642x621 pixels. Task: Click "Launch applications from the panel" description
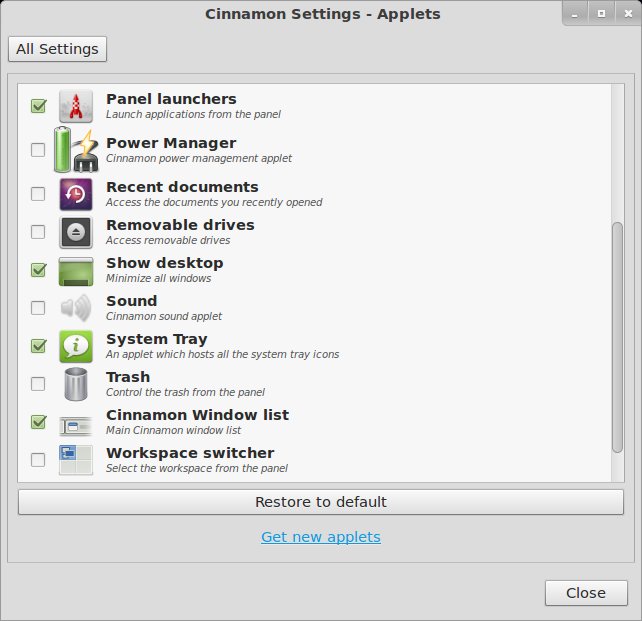[x=193, y=115]
